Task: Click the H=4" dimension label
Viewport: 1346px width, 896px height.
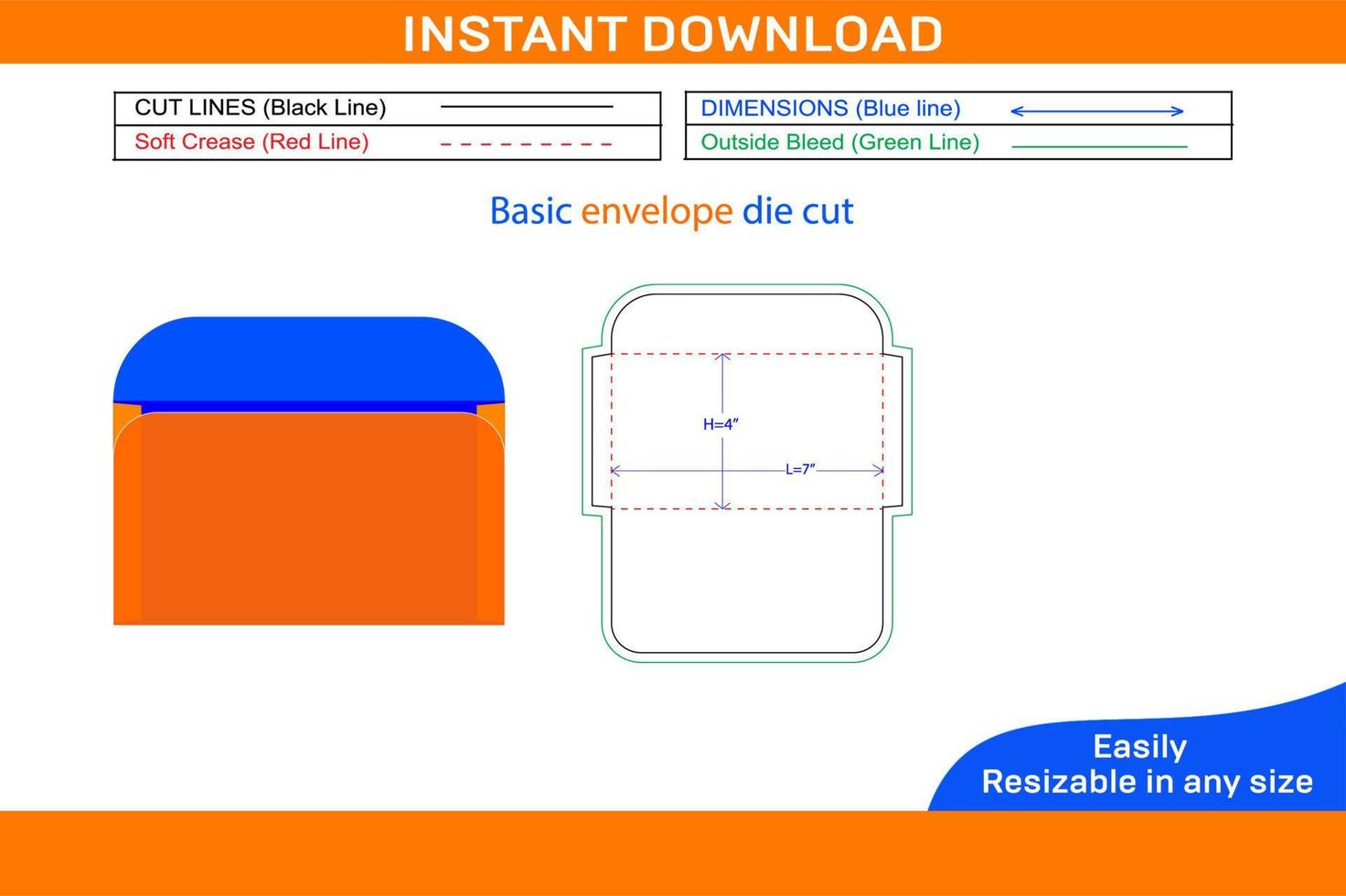Action: tap(721, 424)
